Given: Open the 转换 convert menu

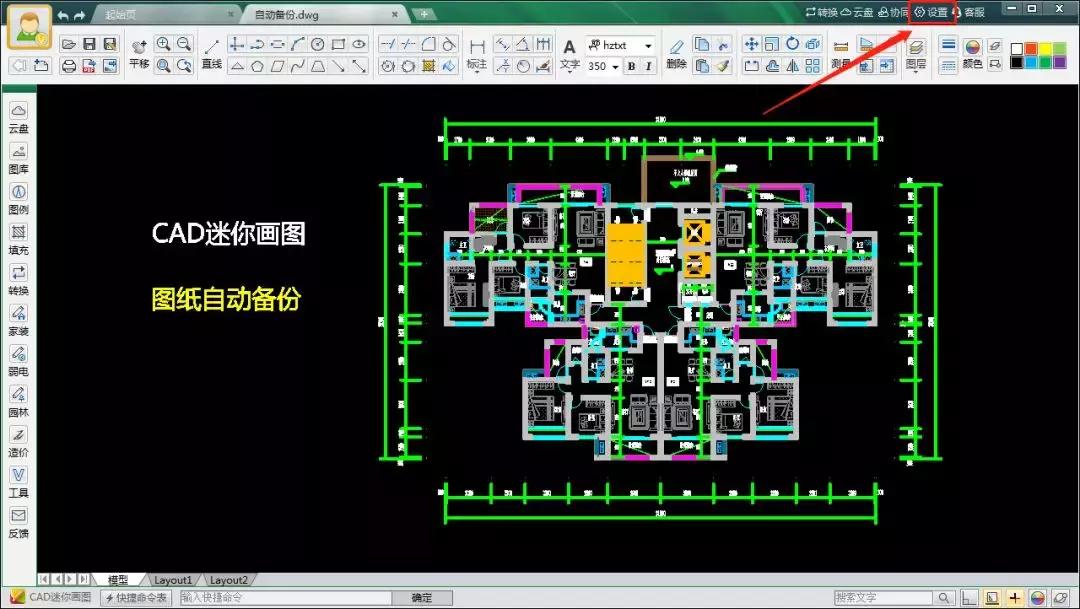Looking at the screenshot, I should coord(822,12).
